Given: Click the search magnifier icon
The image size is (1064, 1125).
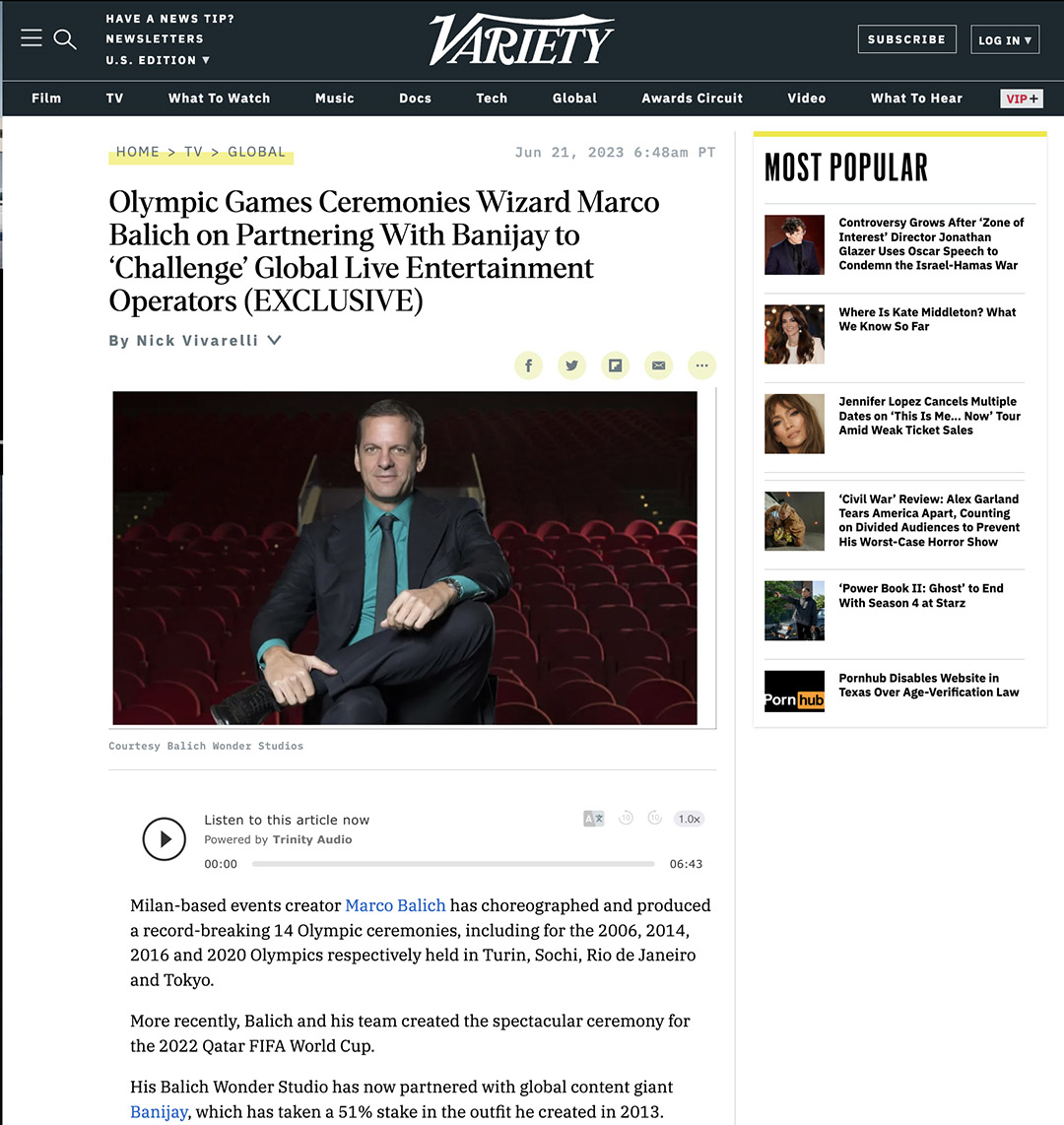Looking at the screenshot, I should pos(65,38).
